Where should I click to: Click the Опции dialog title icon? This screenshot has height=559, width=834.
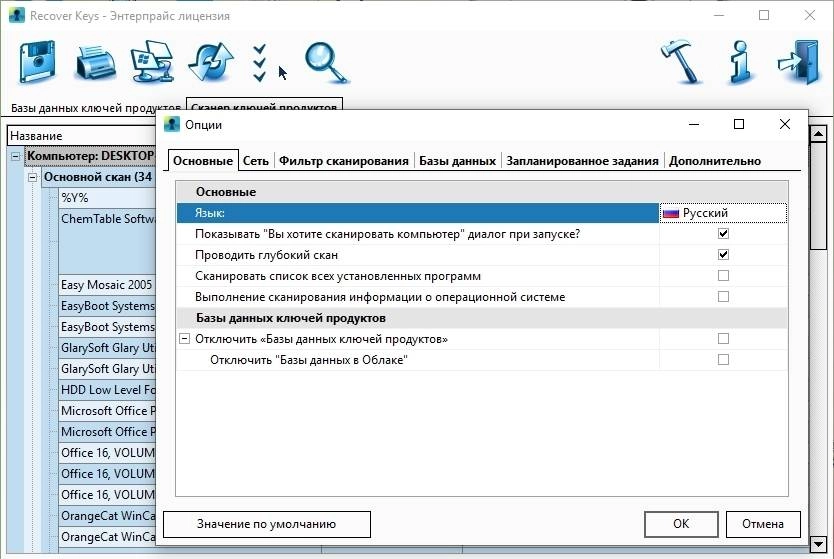click(x=172, y=124)
